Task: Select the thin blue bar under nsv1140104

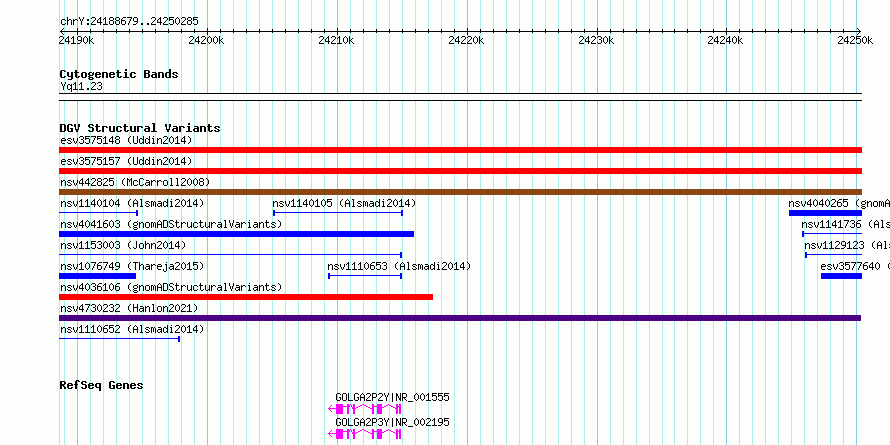Action: 99,213
